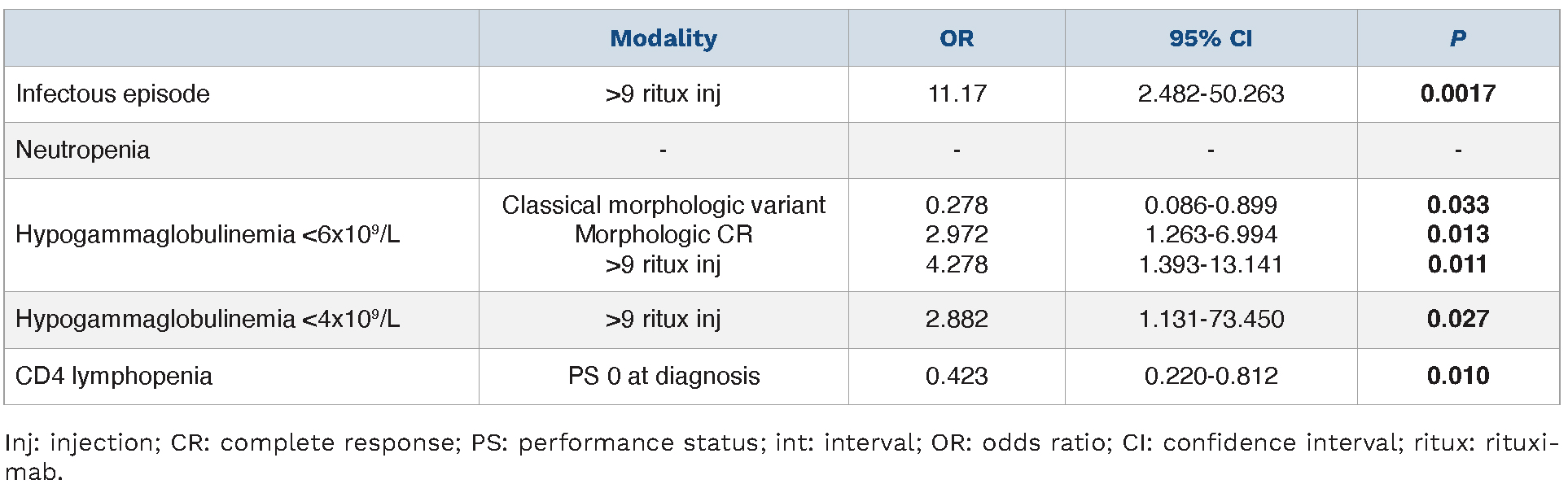Click the PS 0 at diagnosis cell
This screenshot has width=1568, height=497.
(664, 376)
